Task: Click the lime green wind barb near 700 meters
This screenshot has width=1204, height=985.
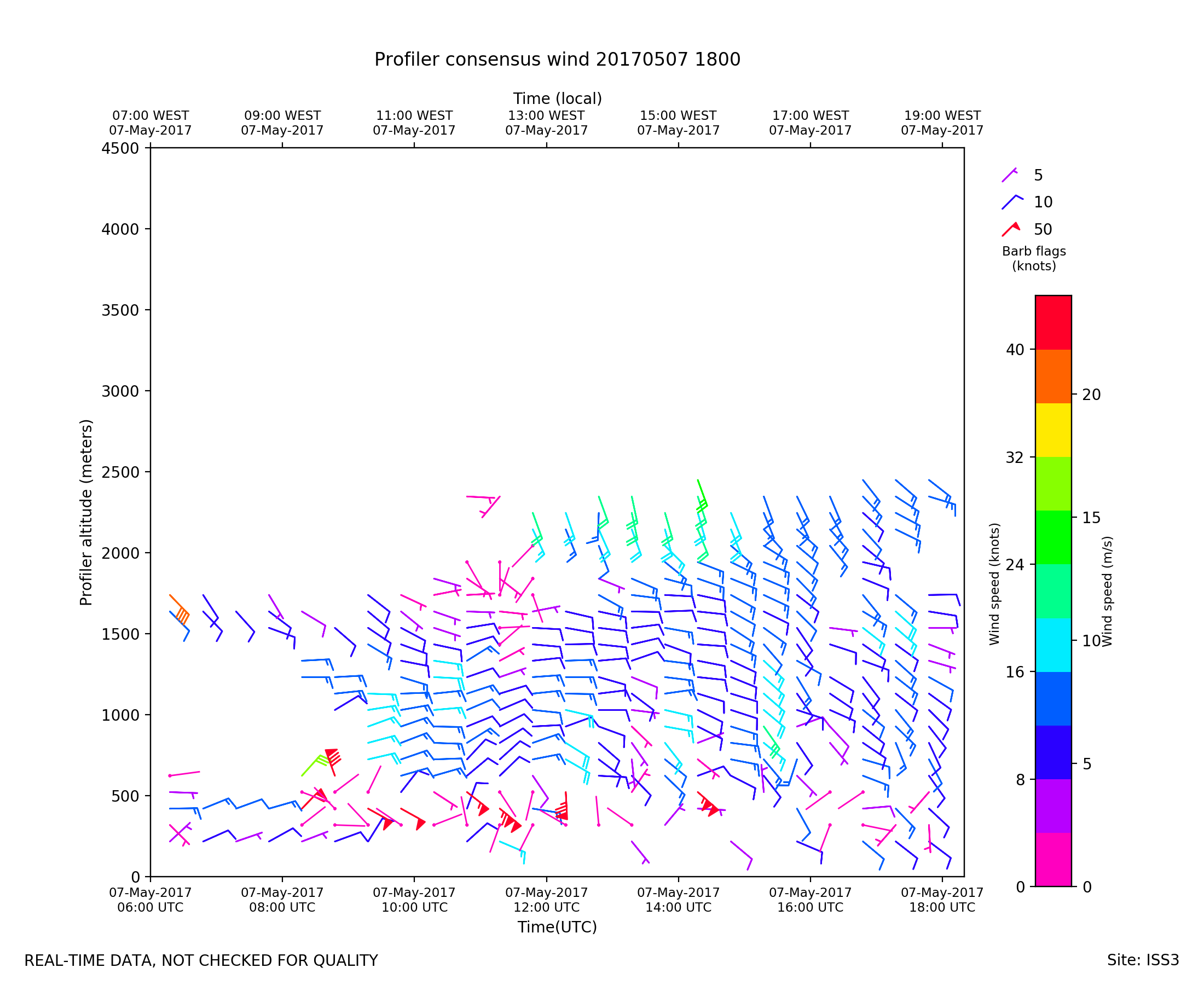Action: tap(312, 764)
